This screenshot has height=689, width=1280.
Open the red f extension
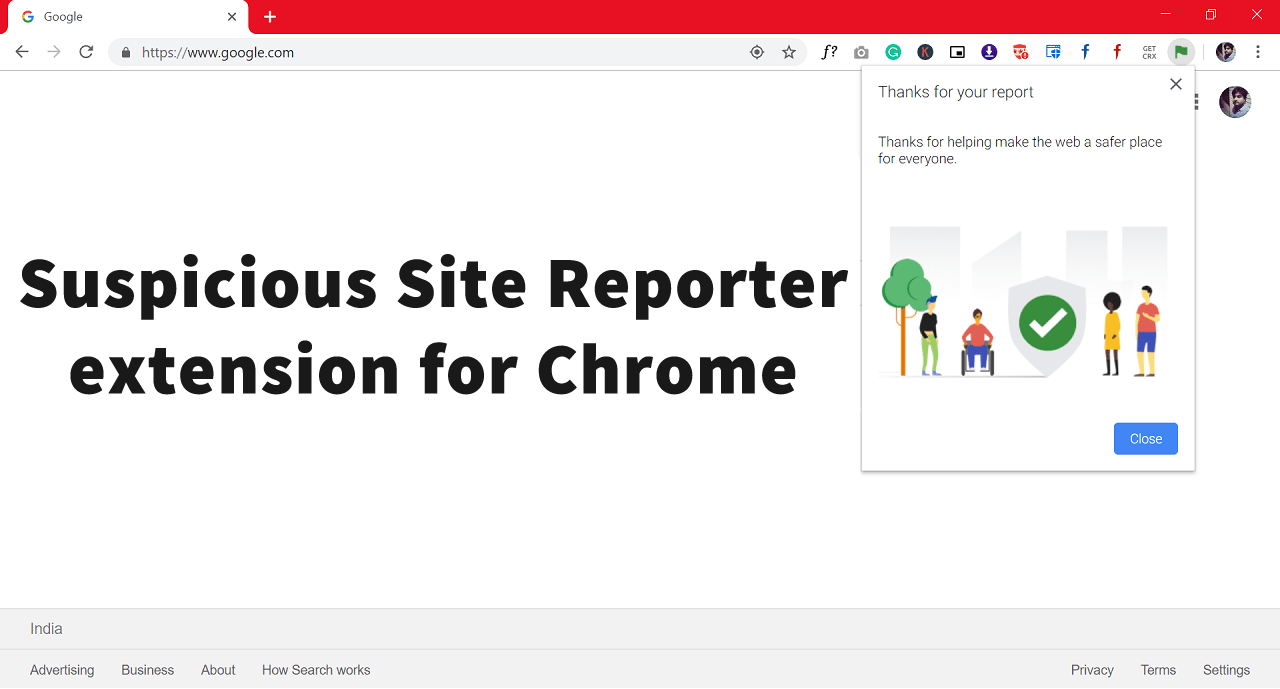1117,52
